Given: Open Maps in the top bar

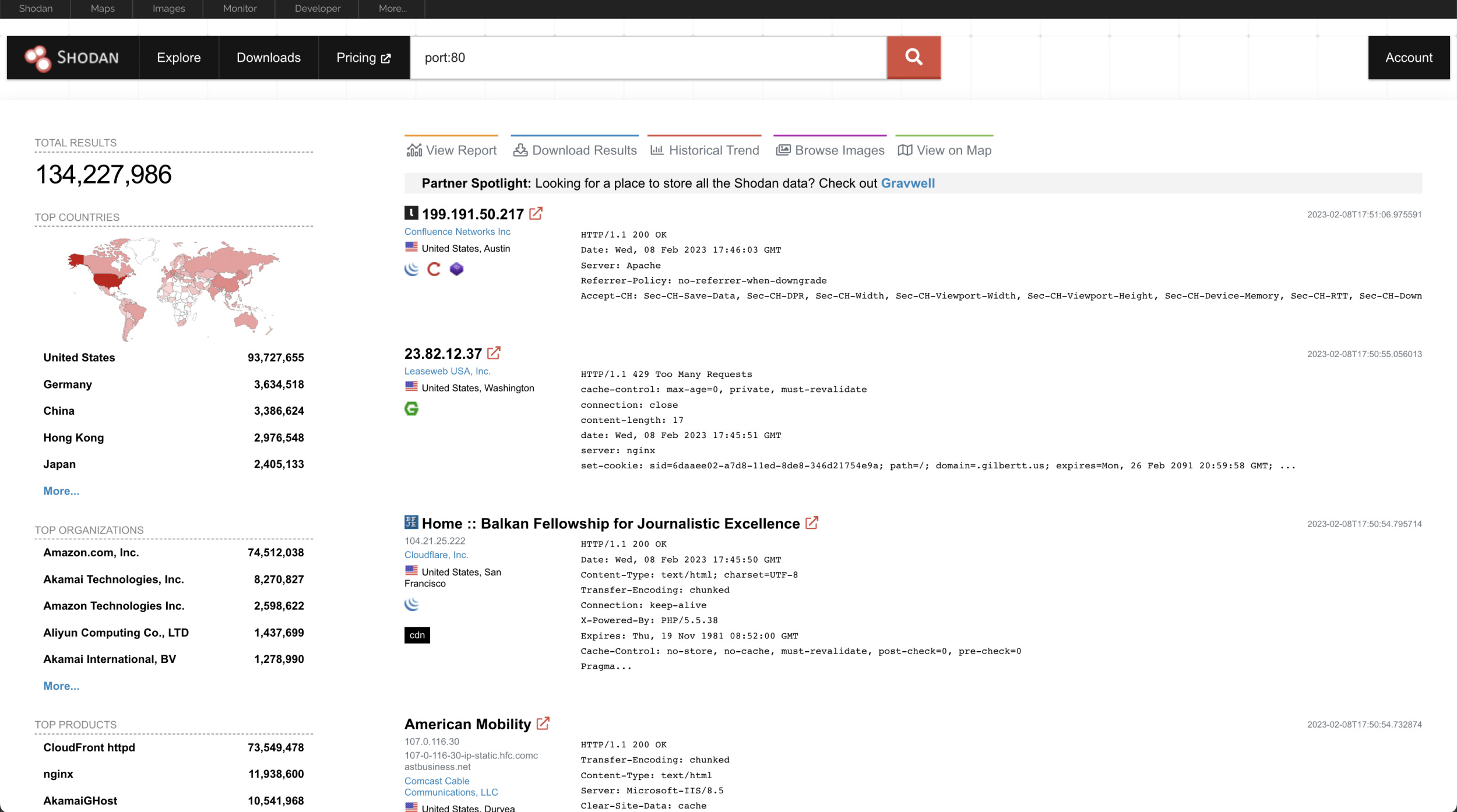Looking at the screenshot, I should 103,9.
